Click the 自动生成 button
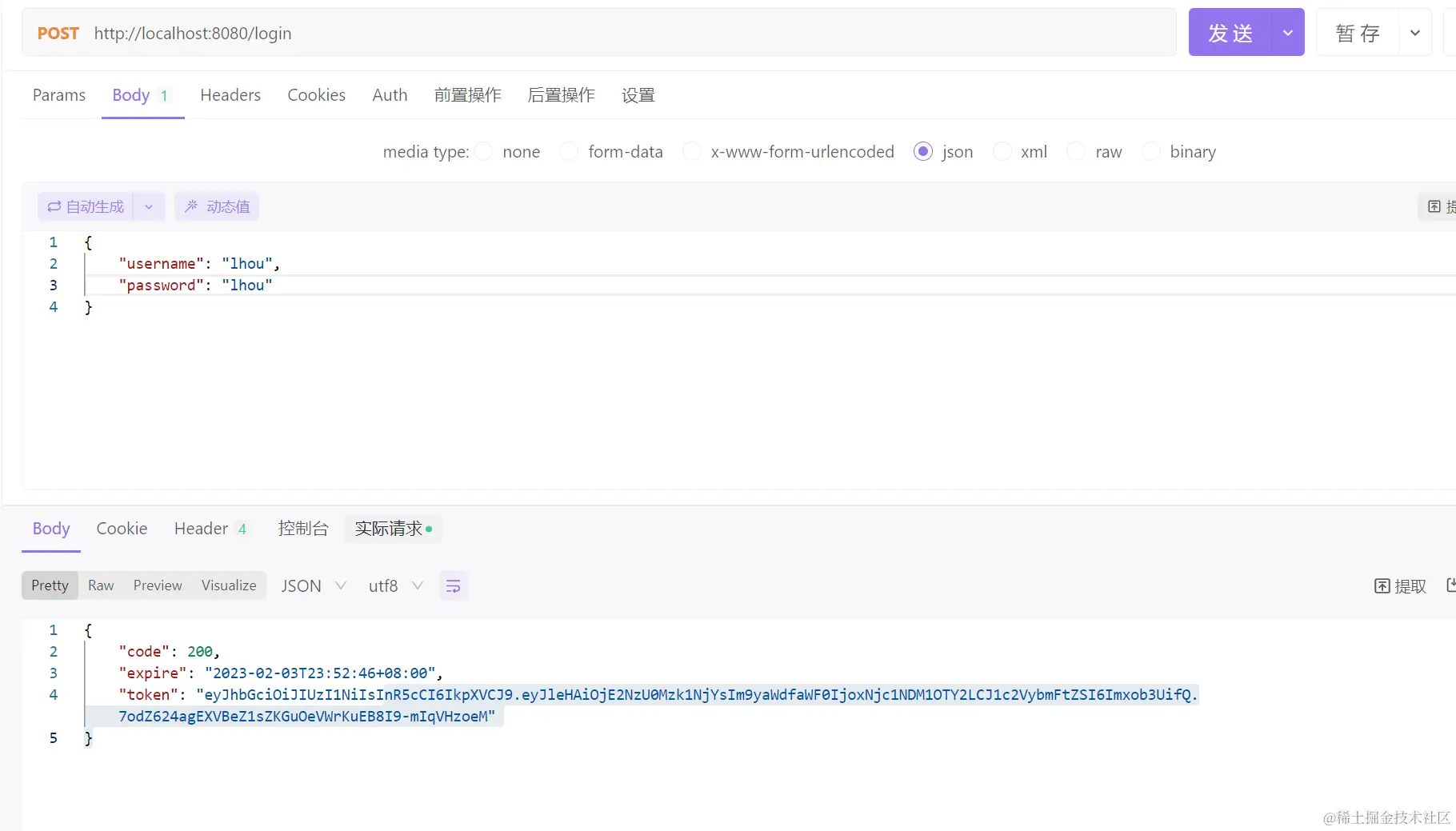The image size is (1456, 831). tap(86, 206)
